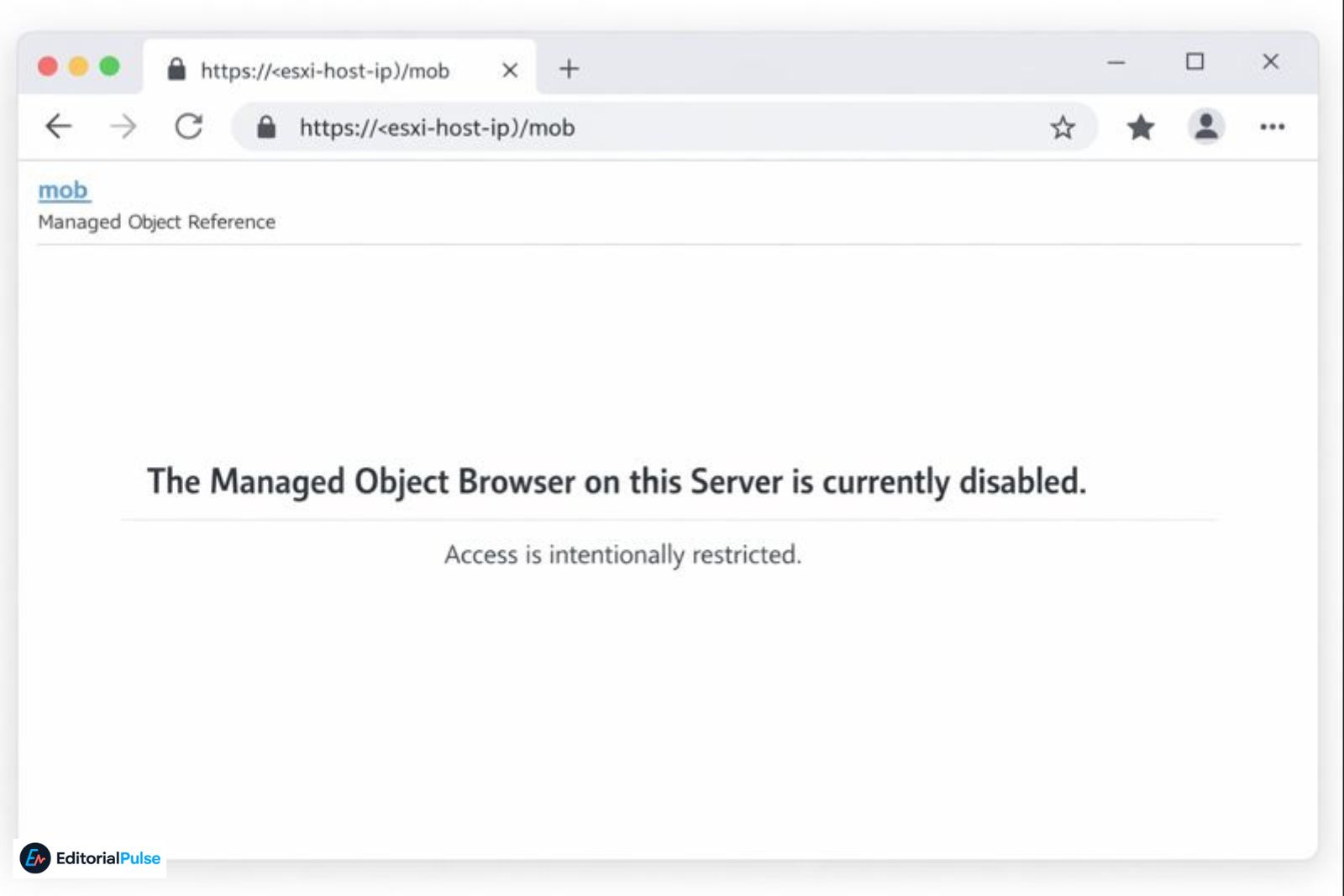Reload the current page
The width and height of the screenshot is (1344, 896).
pyautogui.click(x=188, y=127)
